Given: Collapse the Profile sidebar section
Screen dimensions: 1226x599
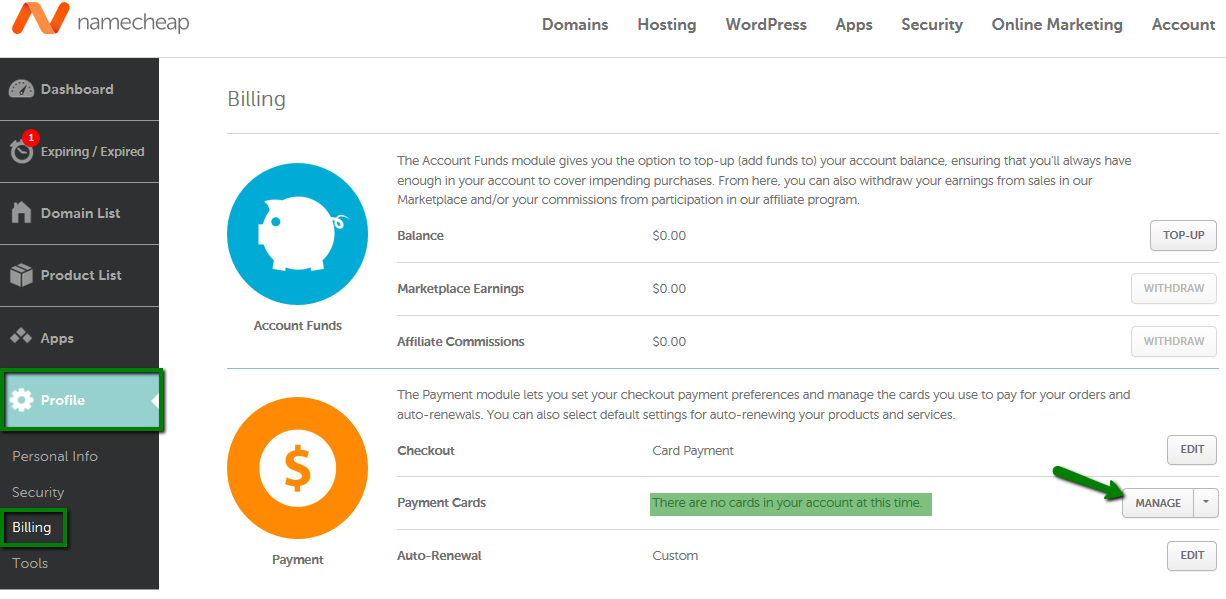Looking at the screenshot, I should (x=83, y=400).
